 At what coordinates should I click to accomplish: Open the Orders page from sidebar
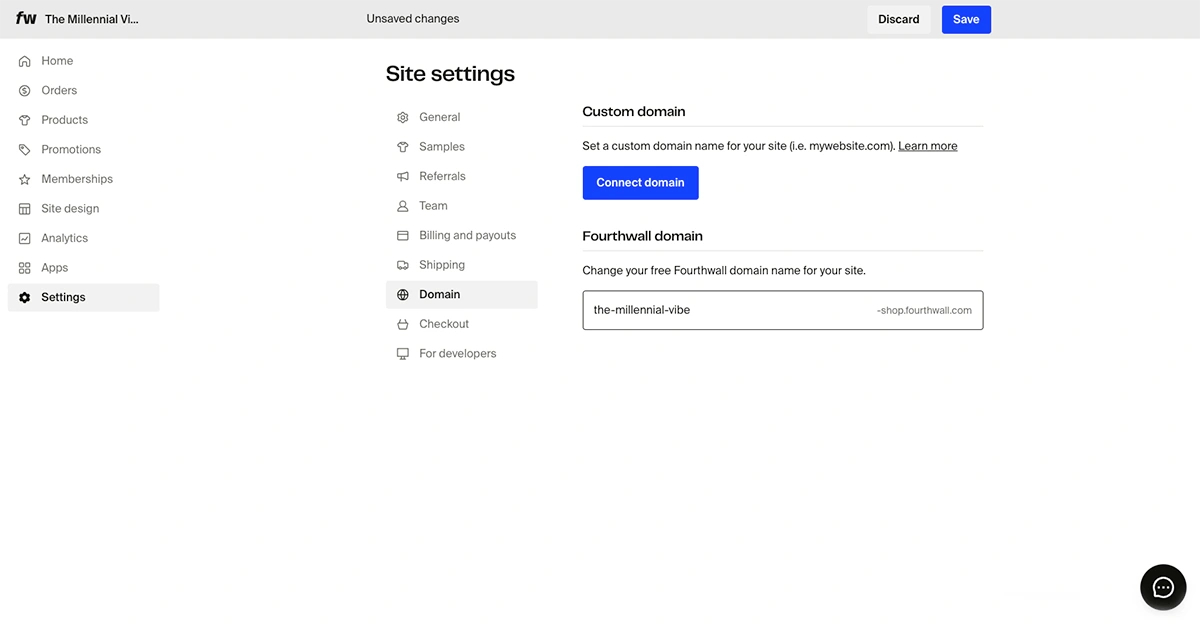pos(59,90)
